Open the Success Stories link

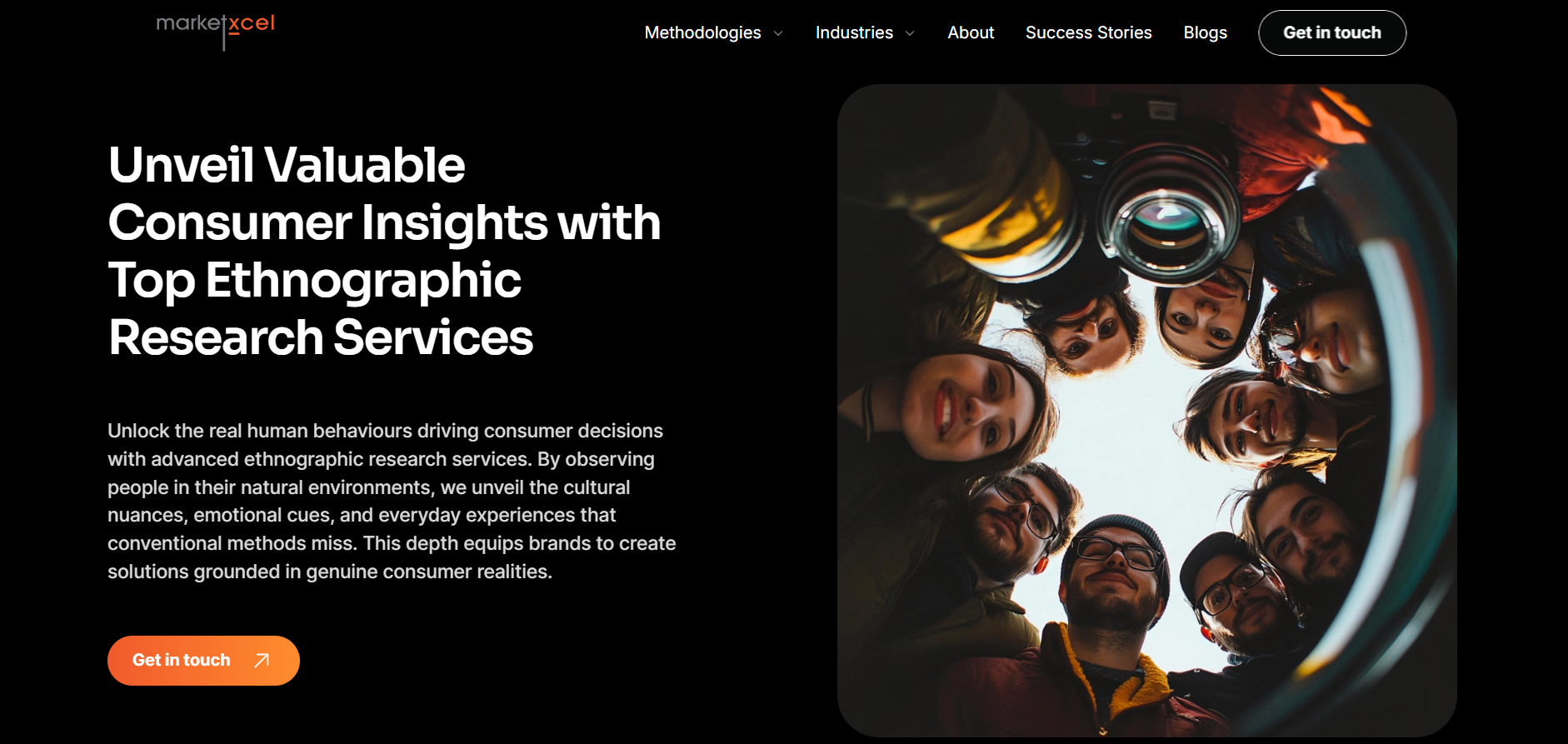pos(1088,32)
